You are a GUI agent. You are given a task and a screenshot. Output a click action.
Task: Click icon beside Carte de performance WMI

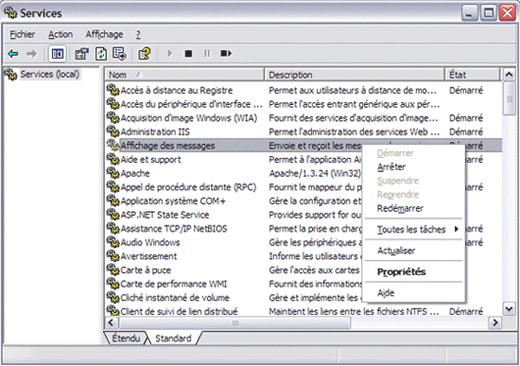[x=113, y=284]
